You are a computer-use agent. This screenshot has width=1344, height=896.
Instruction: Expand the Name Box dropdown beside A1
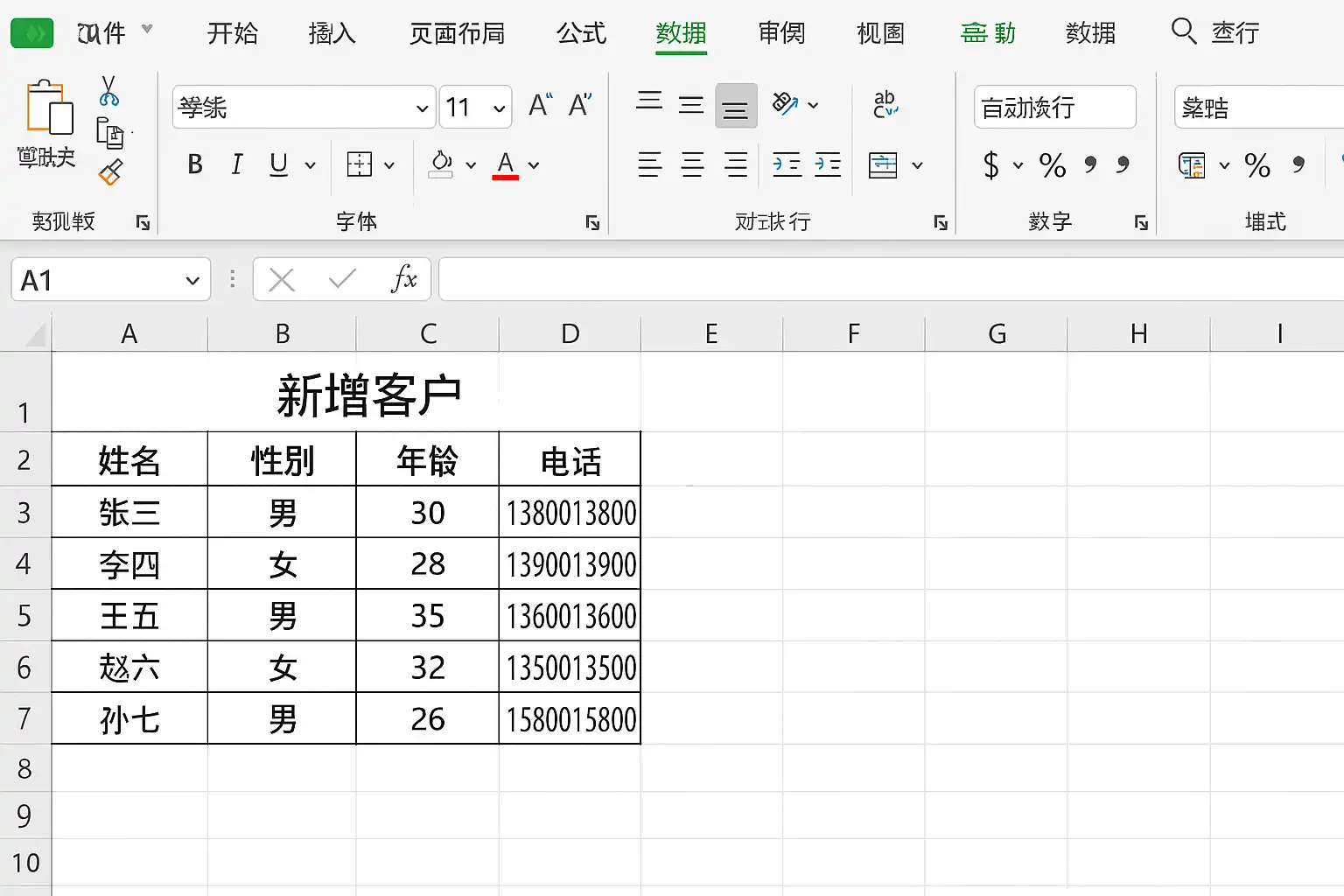pyautogui.click(x=192, y=281)
